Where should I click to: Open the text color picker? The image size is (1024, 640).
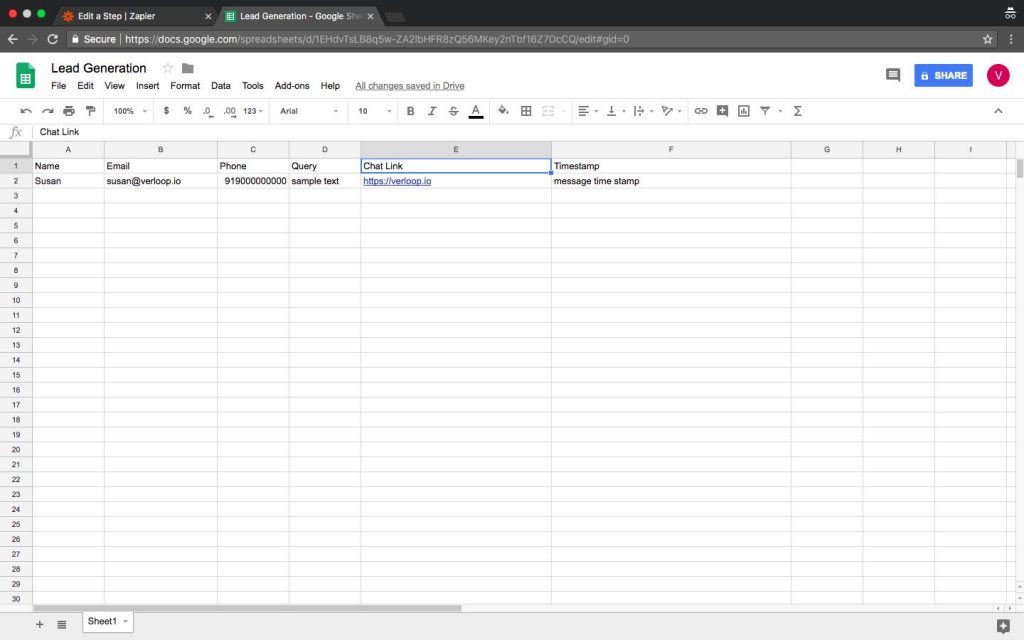point(476,111)
